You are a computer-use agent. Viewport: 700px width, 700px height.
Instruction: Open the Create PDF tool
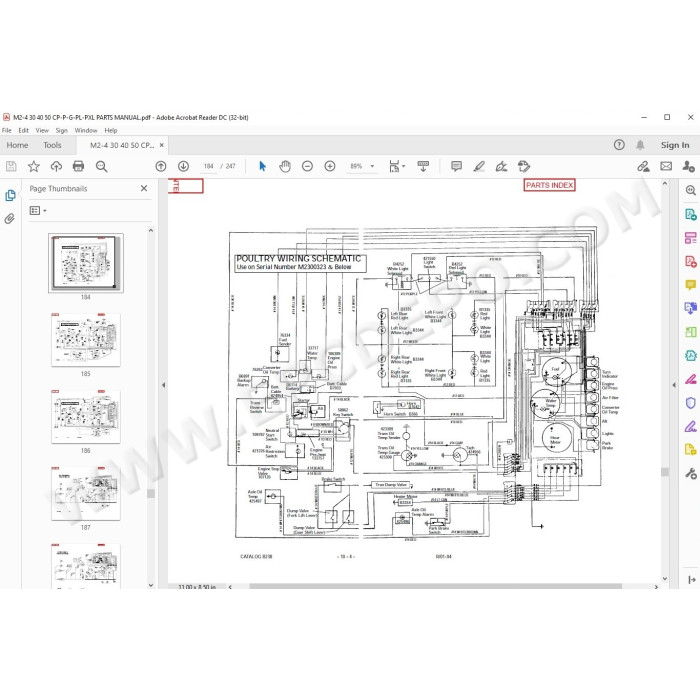tap(690, 261)
